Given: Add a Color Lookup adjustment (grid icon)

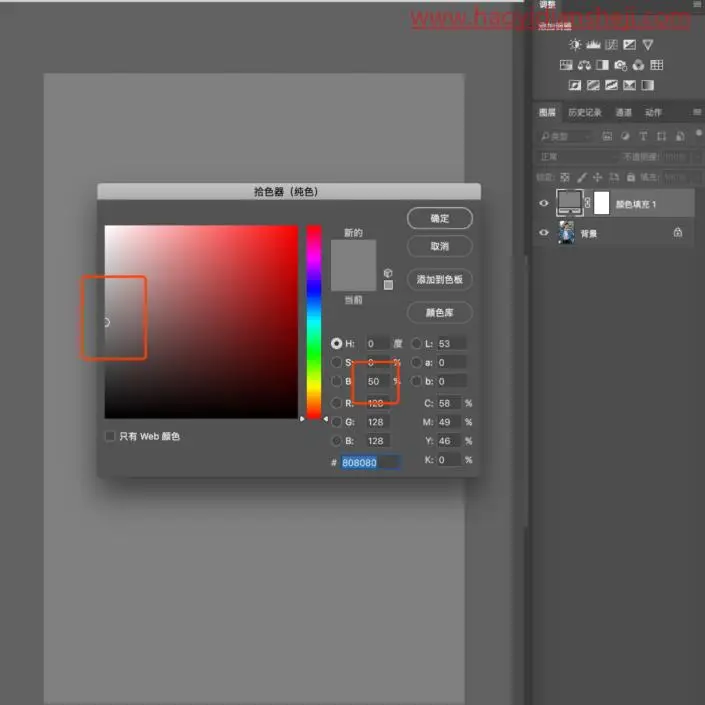Looking at the screenshot, I should coord(656,65).
